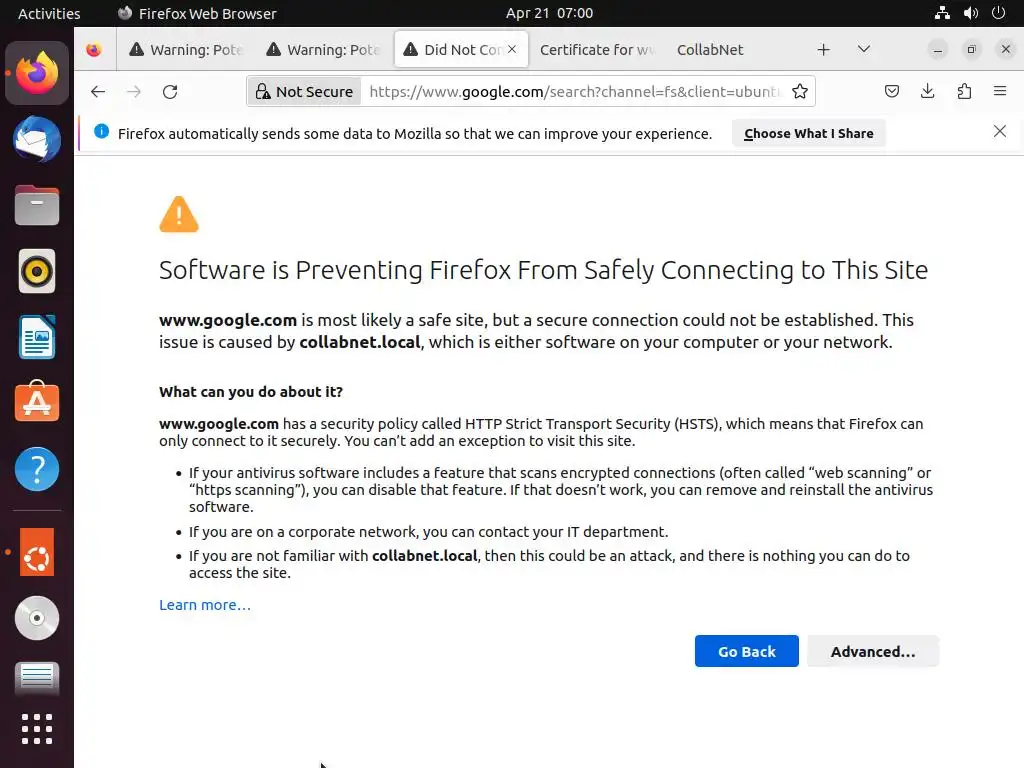The height and width of the screenshot is (768, 1024).
Task: Open the Extensions puzzle icon
Action: click(964, 92)
